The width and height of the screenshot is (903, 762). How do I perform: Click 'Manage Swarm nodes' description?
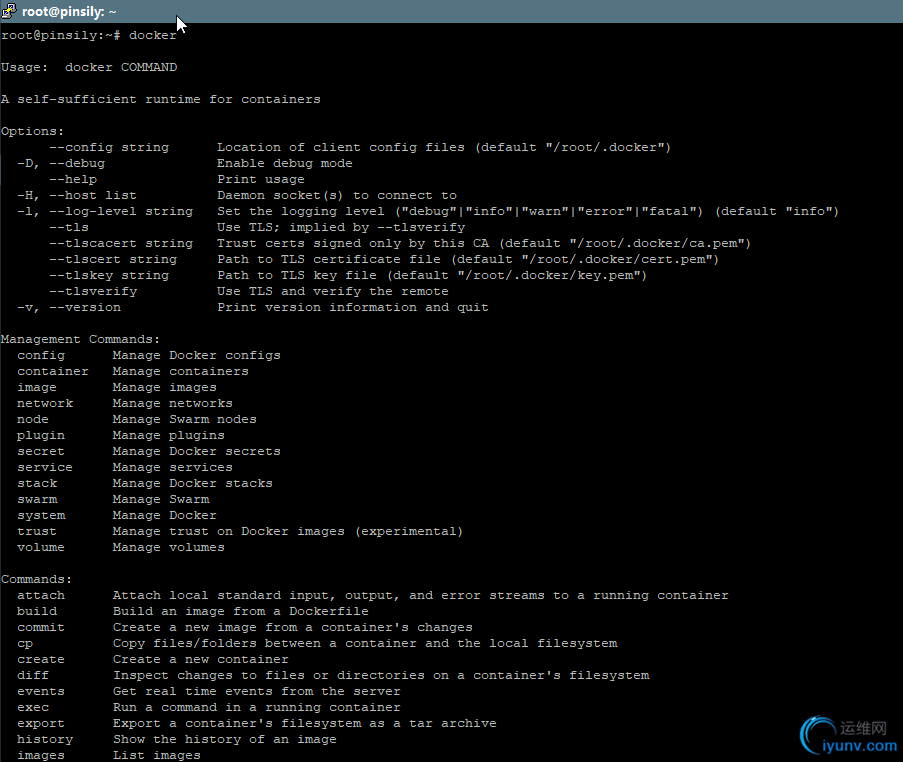click(x=184, y=420)
